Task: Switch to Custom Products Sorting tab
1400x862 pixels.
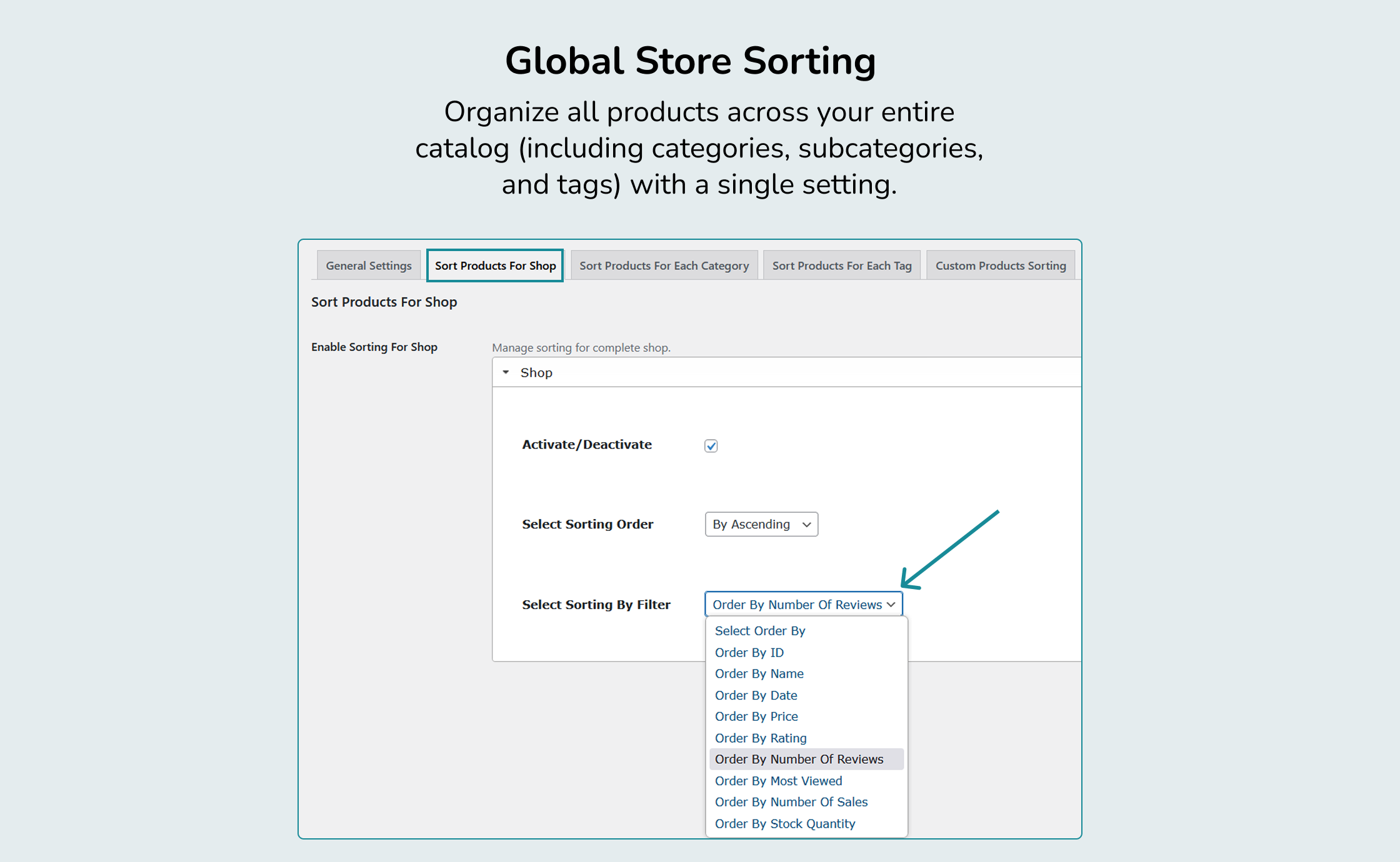Action: (x=1000, y=265)
